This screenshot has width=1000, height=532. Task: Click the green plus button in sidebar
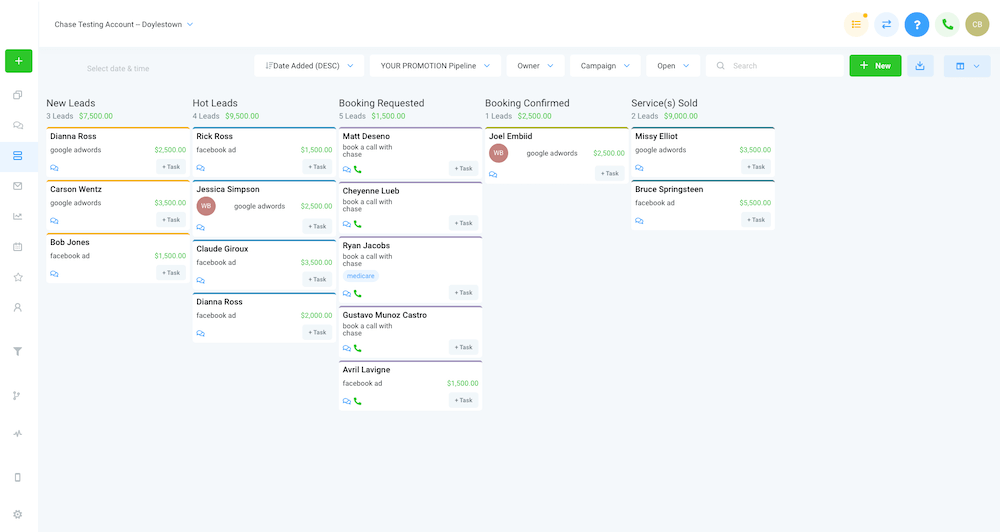tap(18, 61)
